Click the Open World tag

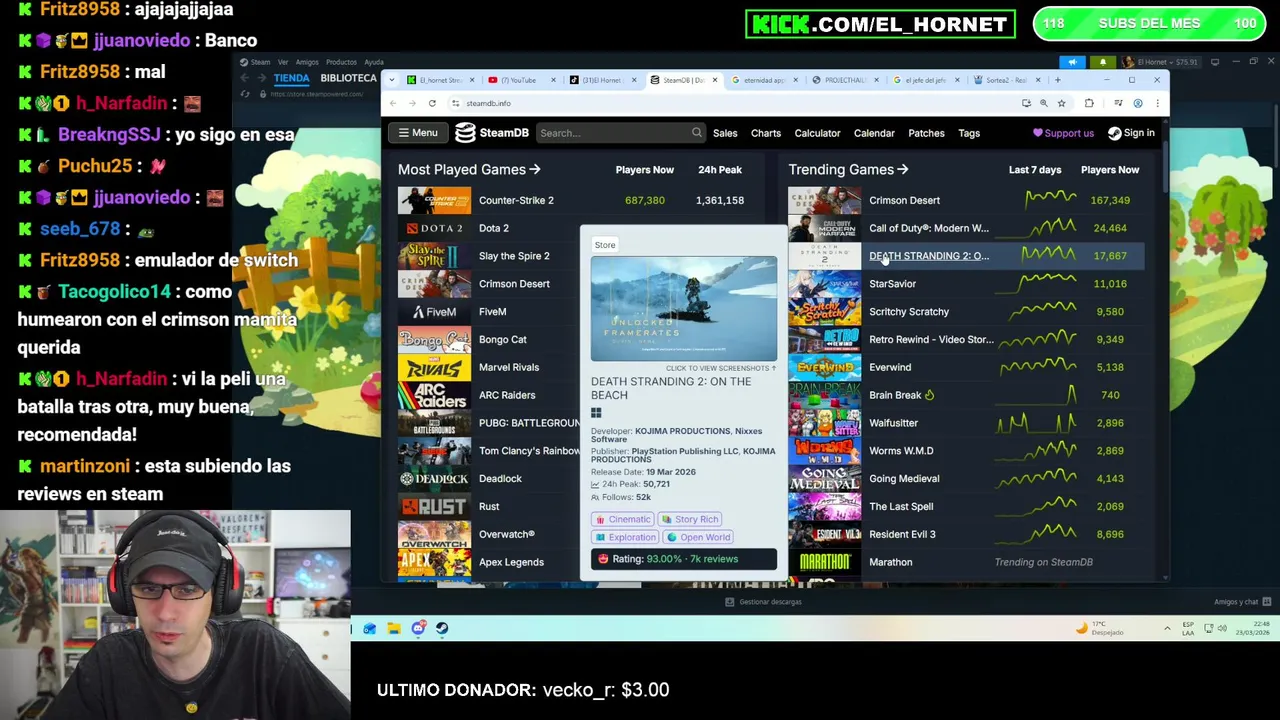pos(698,537)
